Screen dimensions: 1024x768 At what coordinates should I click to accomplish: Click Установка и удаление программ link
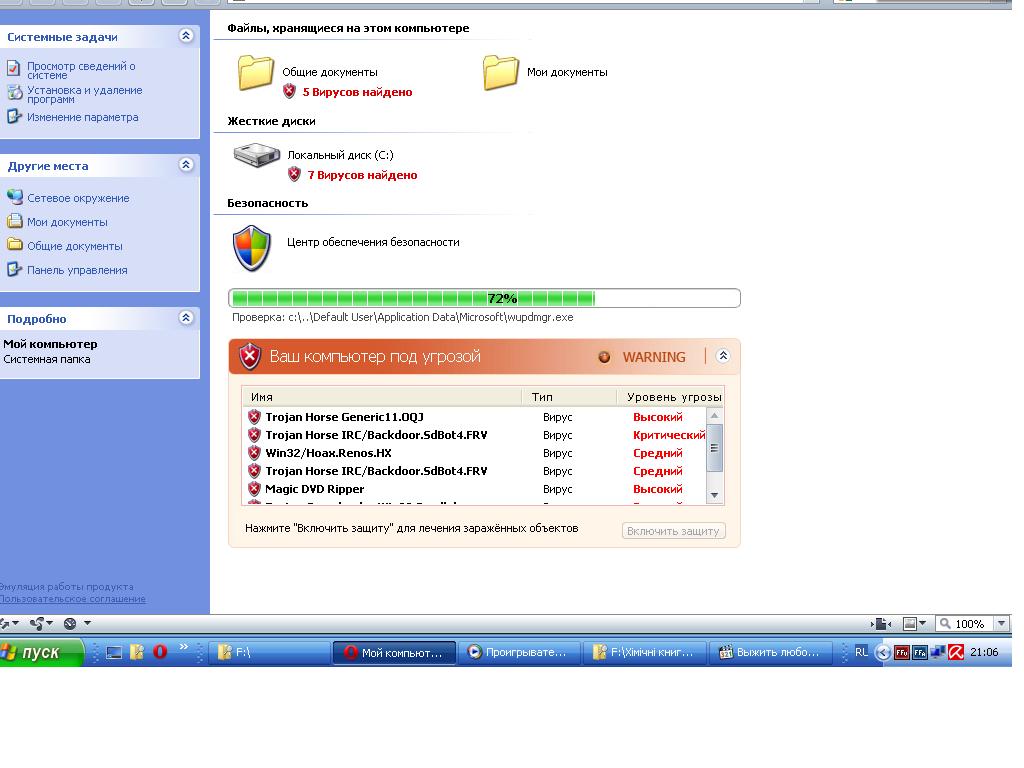tap(84, 95)
